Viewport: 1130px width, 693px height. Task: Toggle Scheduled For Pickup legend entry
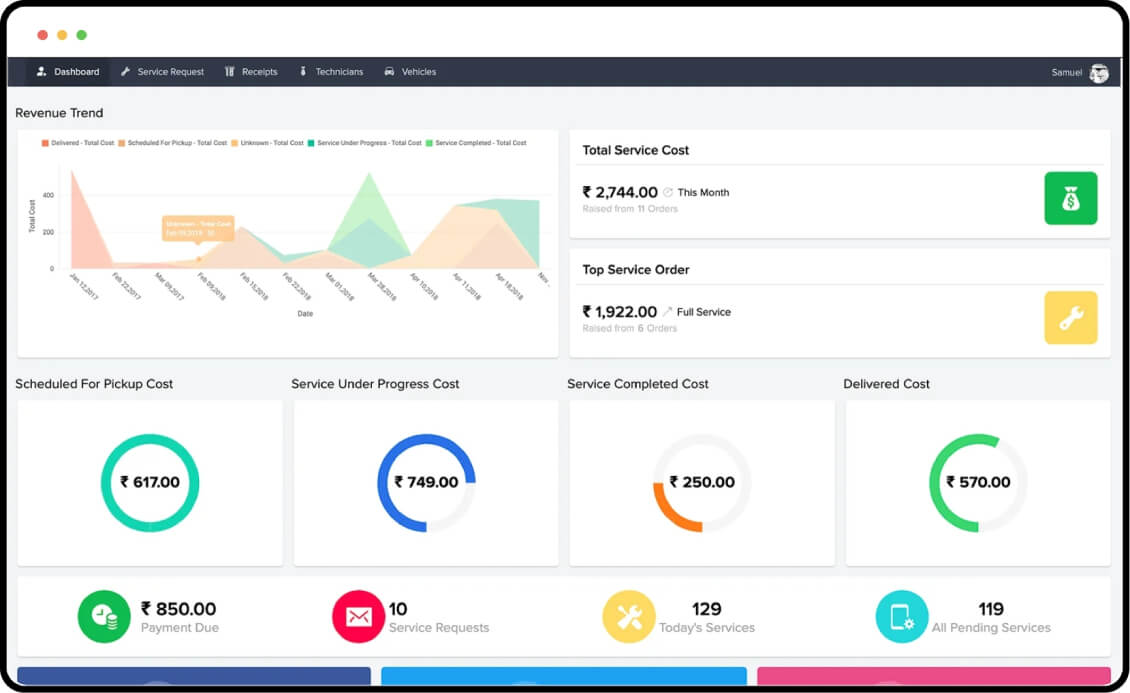click(173, 143)
